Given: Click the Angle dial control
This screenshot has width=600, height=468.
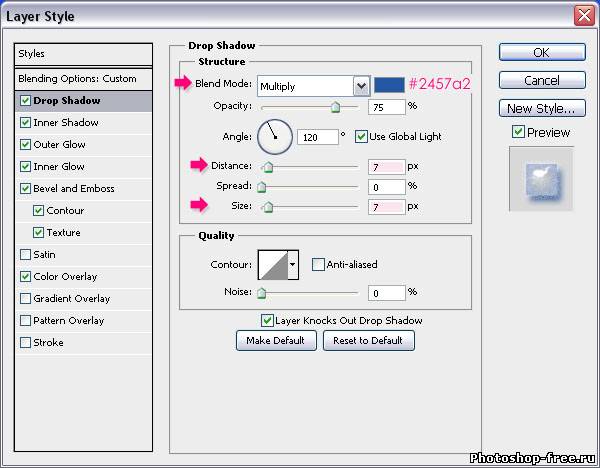Looking at the screenshot, I should 274,136.
